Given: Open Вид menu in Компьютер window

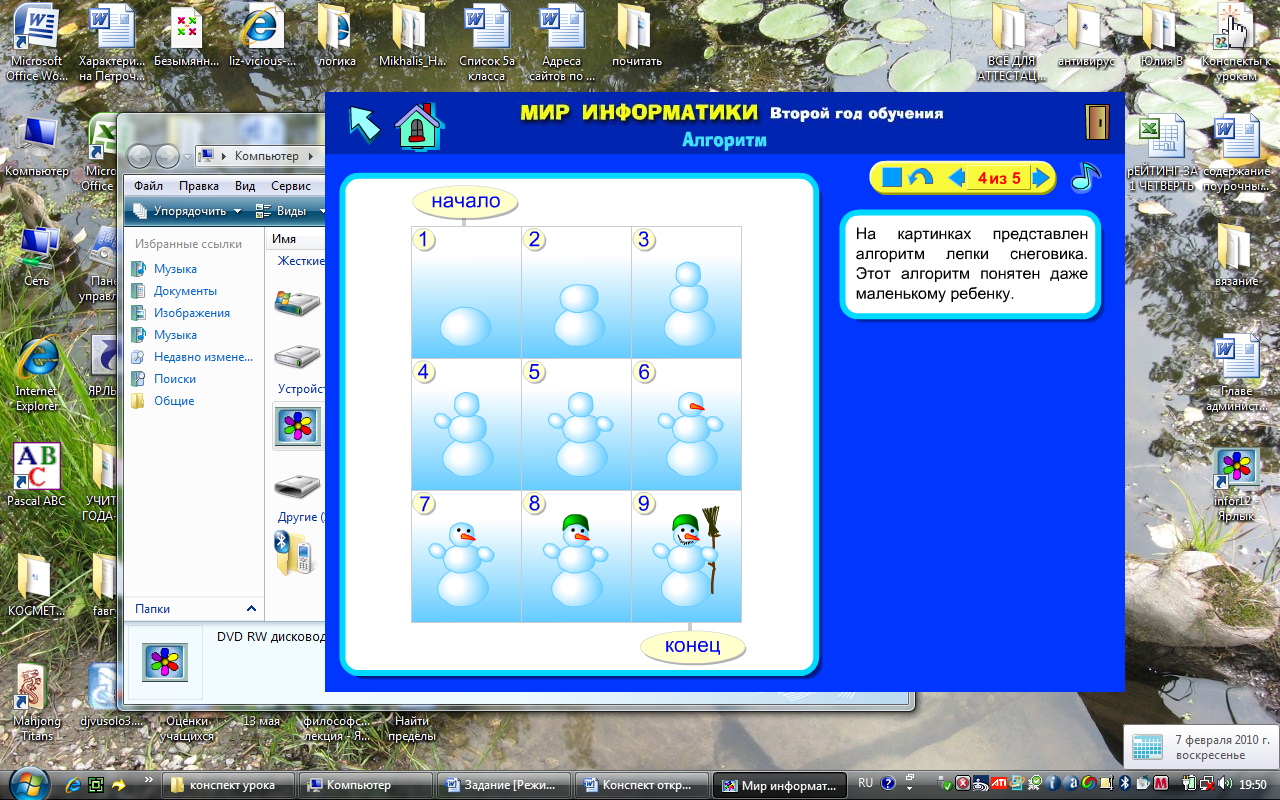Looking at the screenshot, I should click(x=245, y=186).
